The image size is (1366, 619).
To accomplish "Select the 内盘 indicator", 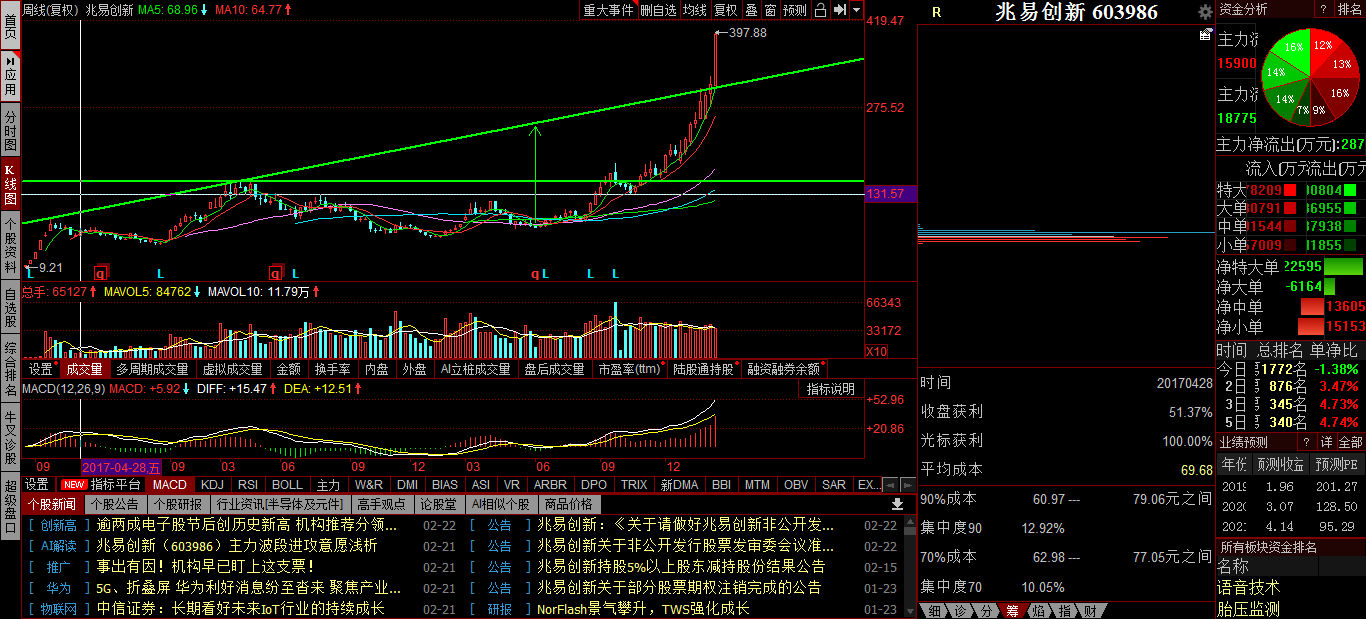I will [x=376, y=369].
